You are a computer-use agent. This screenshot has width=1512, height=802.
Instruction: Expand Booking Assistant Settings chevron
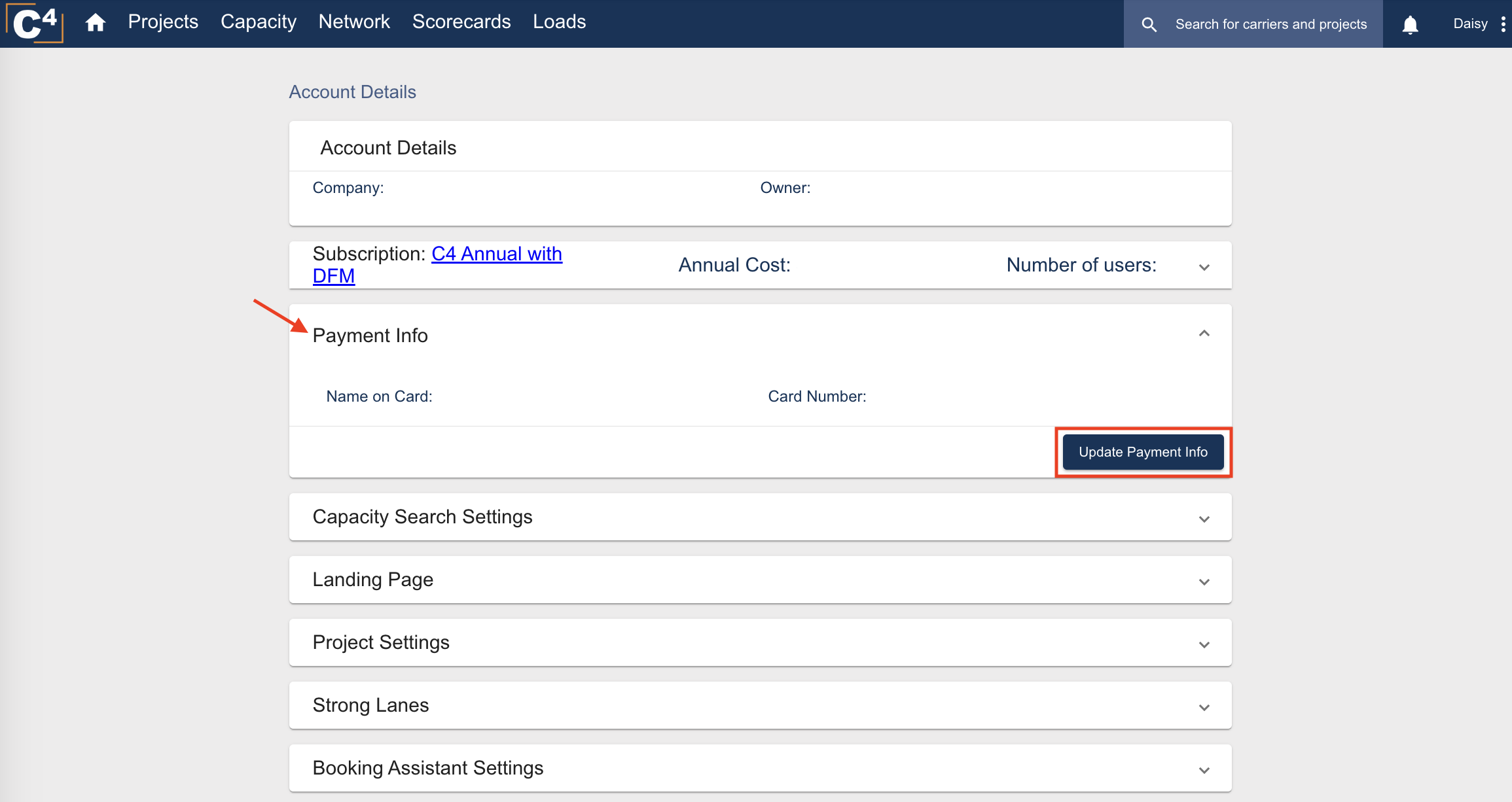tap(1204, 770)
